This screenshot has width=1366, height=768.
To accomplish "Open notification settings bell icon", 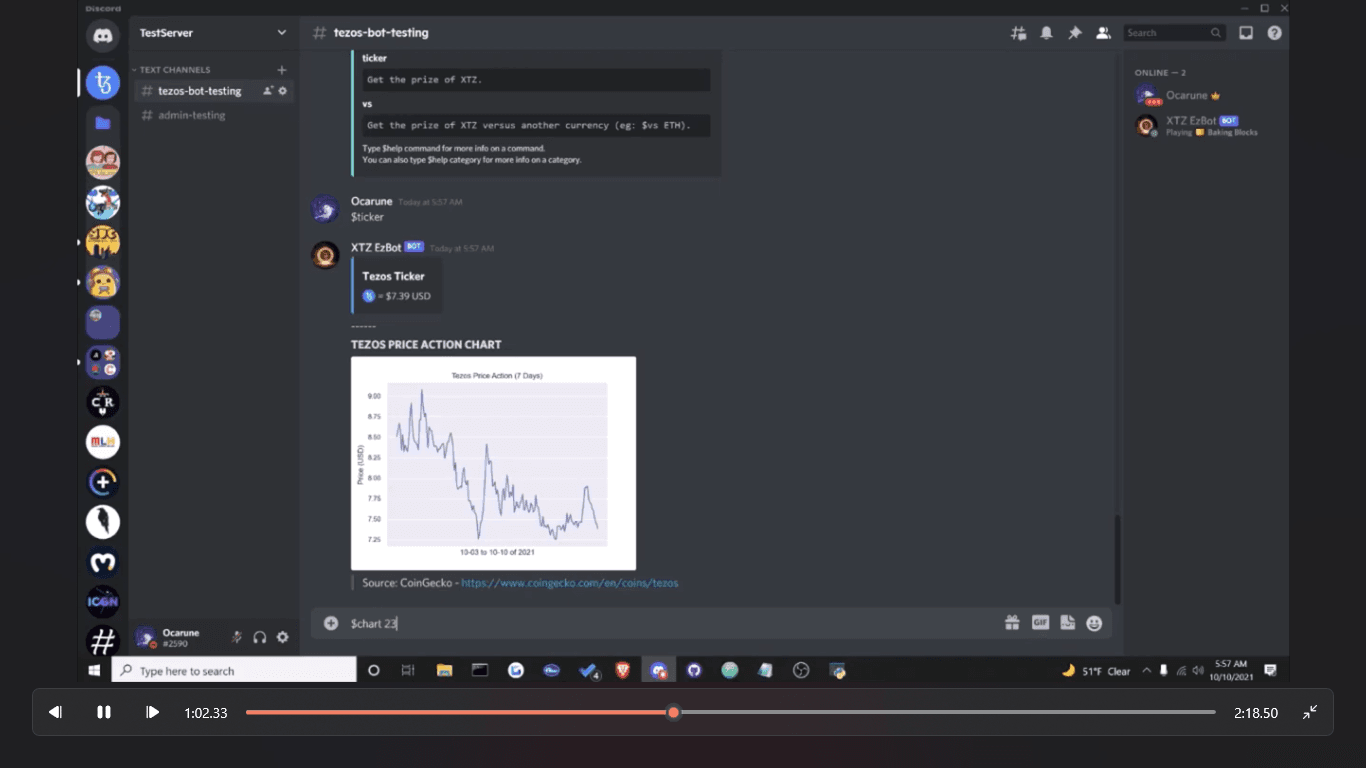I will click(1047, 33).
